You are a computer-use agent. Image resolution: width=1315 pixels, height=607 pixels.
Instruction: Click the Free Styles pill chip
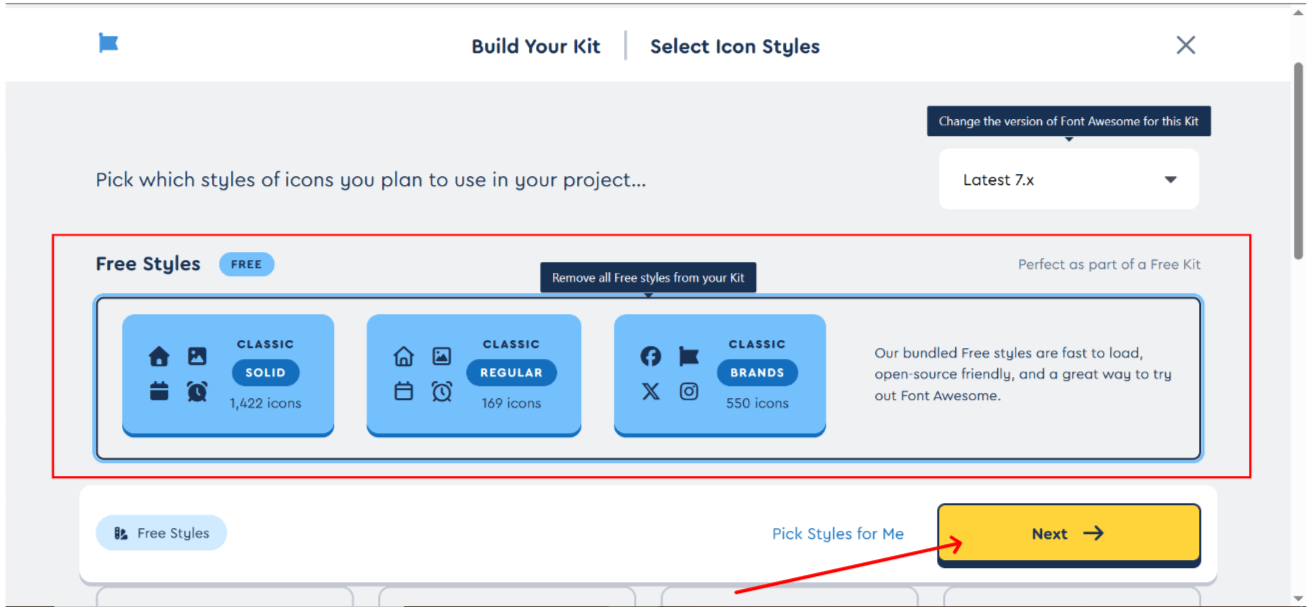[x=161, y=533]
